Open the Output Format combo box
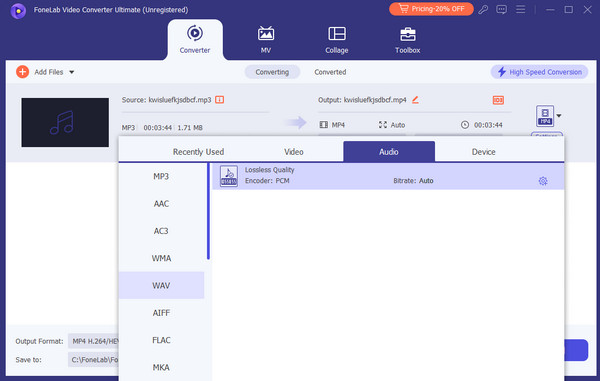The width and height of the screenshot is (600, 381). [x=93, y=341]
